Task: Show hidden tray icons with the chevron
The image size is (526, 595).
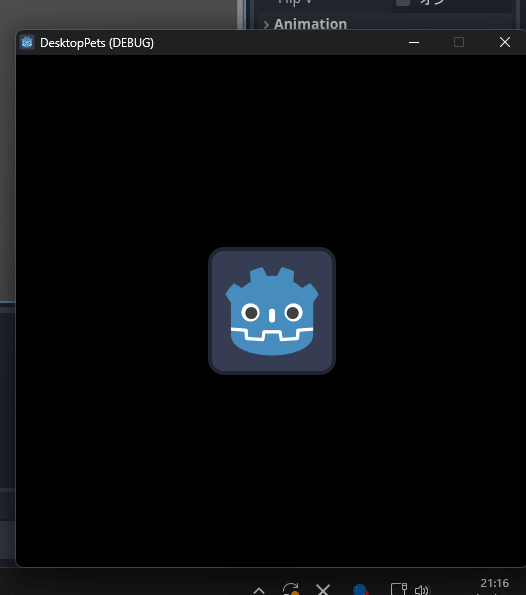Action: (259, 590)
